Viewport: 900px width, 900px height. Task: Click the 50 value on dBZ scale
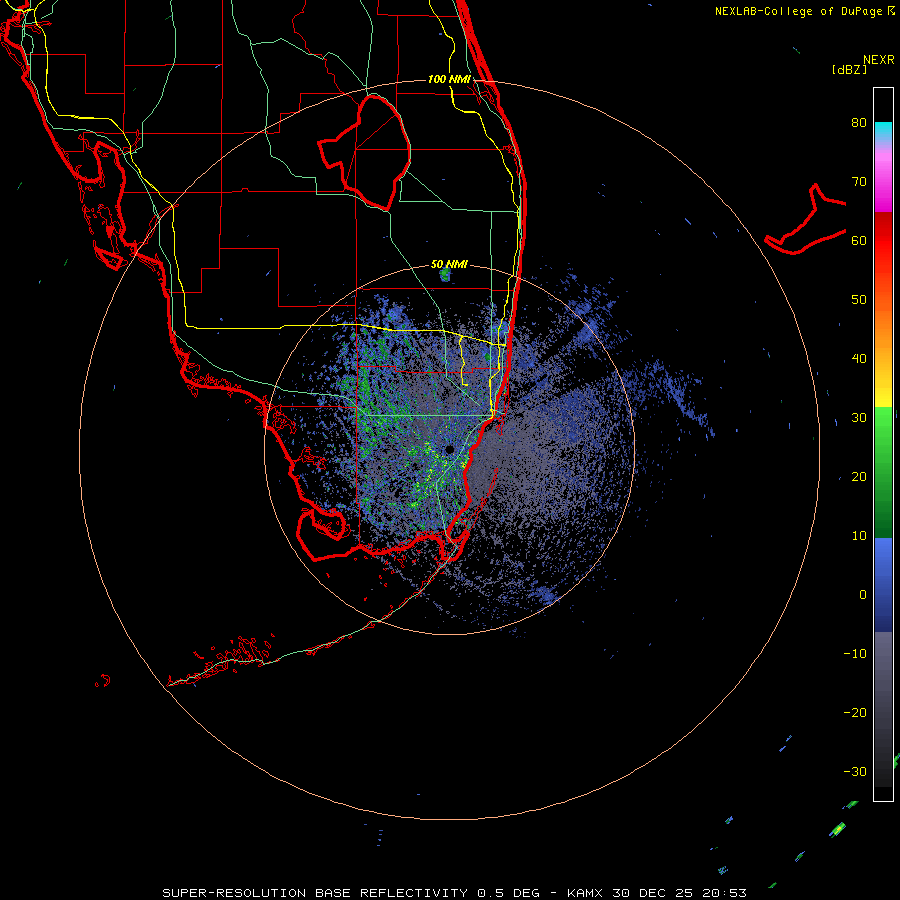[x=859, y=300]
